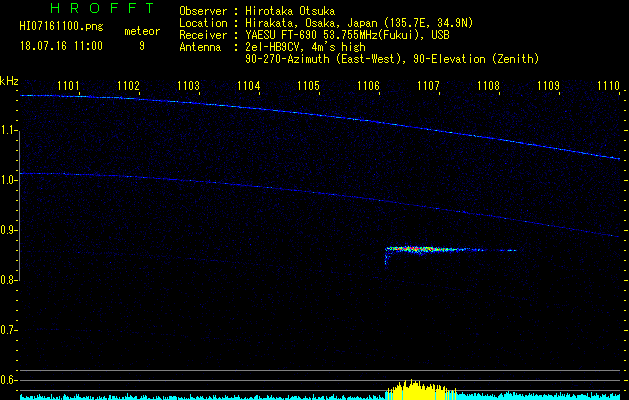Click the 1.1 kHz frequency label
This screenshot has height=400, width=629.
[8, 131]
